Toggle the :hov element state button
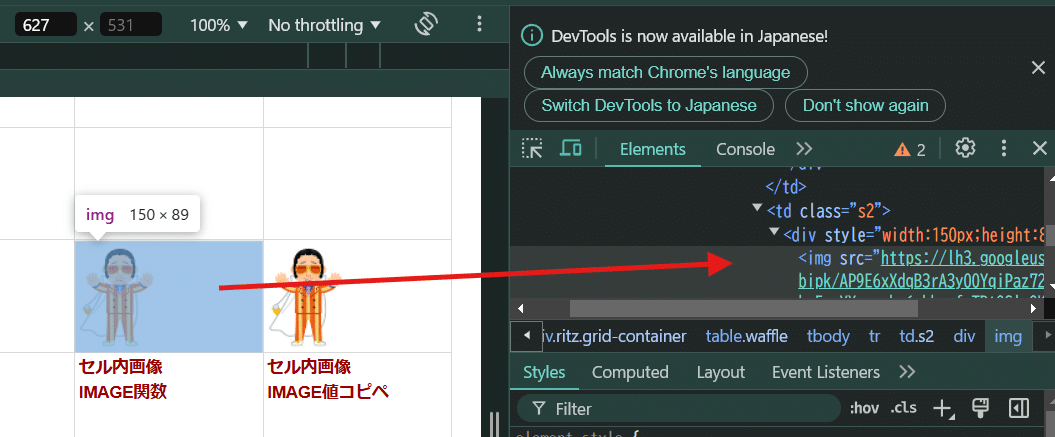 [x=865, y=408]
